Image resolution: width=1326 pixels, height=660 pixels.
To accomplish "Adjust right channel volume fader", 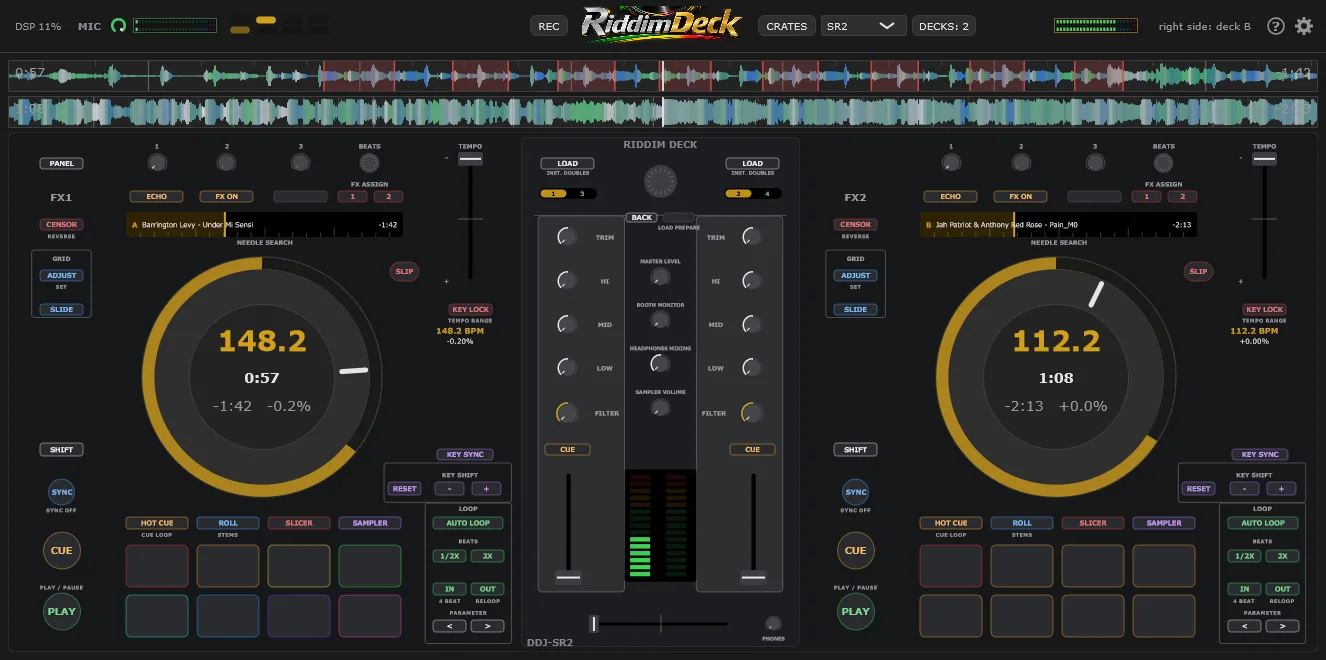I will 753,577.
